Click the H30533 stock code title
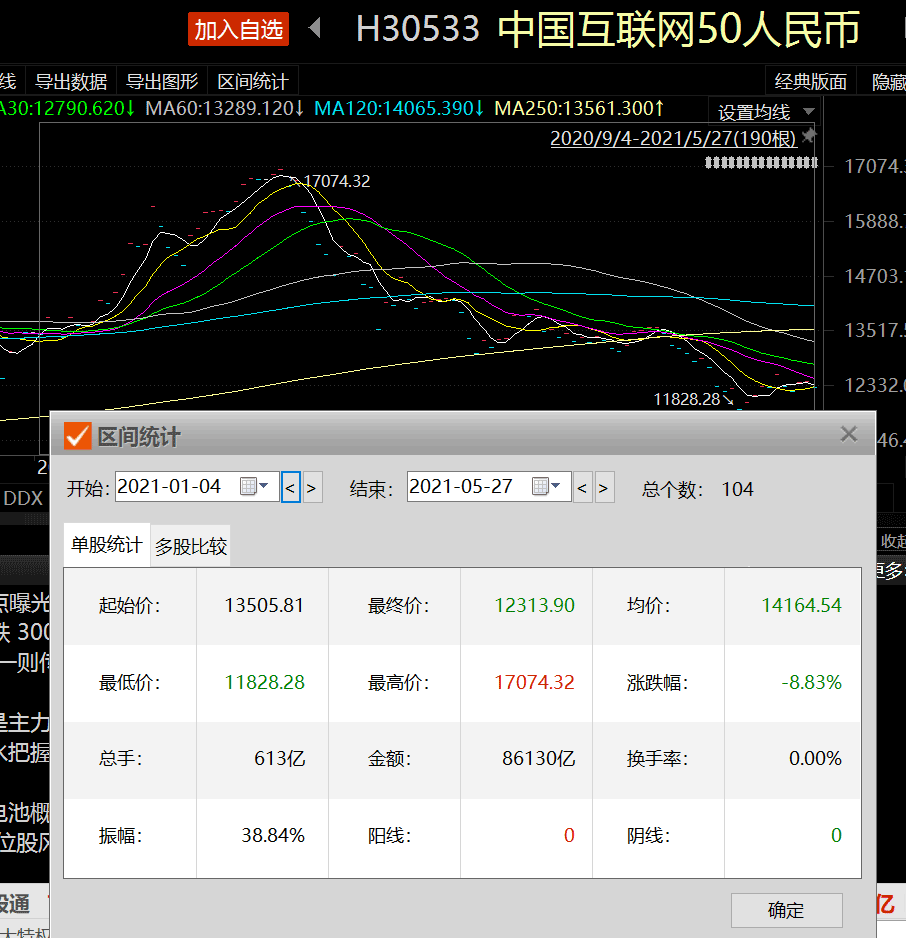906x938 pixels. [417, 29]
